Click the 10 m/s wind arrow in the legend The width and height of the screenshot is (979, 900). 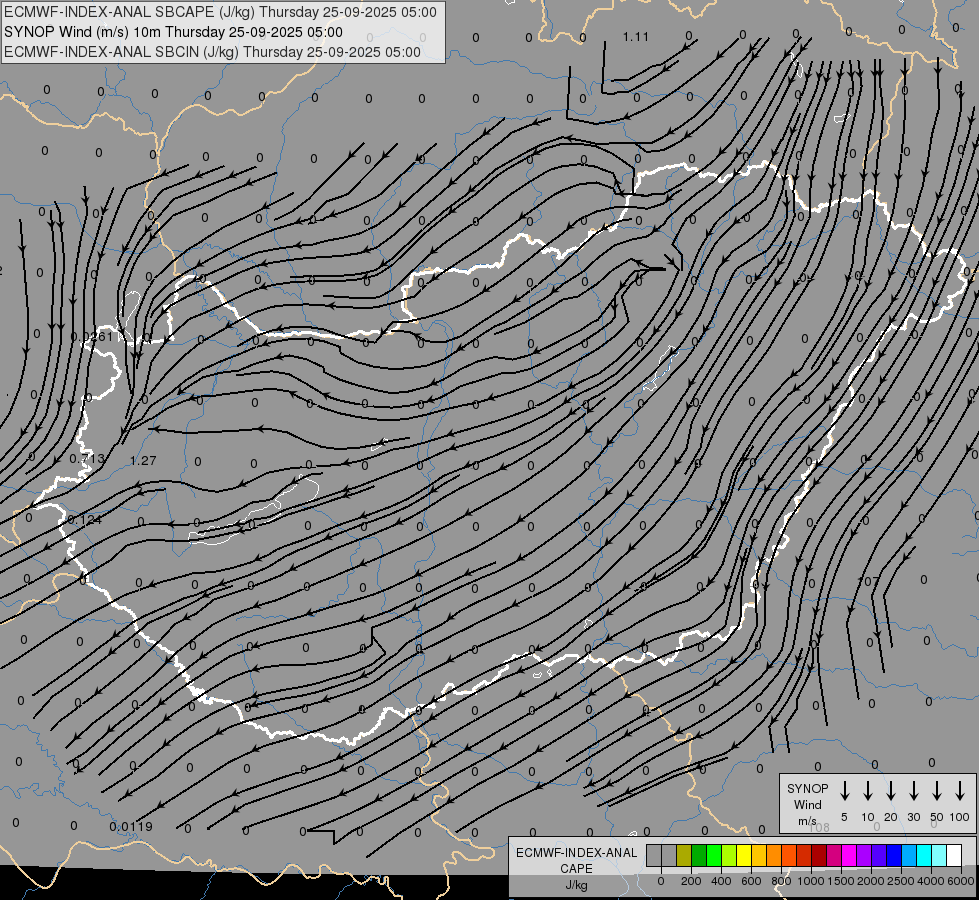(x=868, y=791)
